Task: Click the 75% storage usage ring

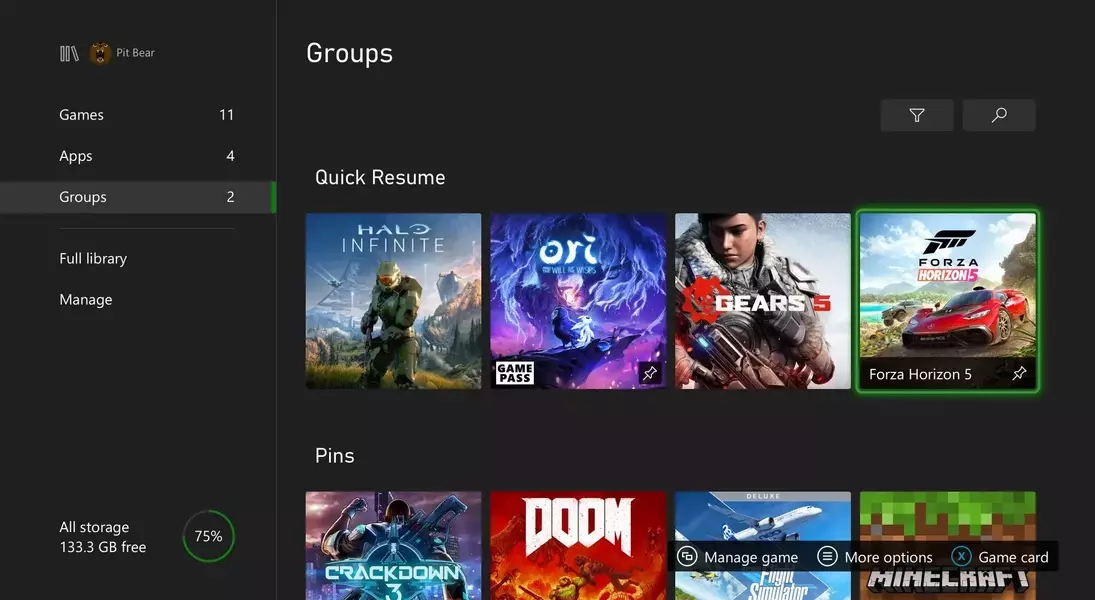Action: tap(208, 536)
